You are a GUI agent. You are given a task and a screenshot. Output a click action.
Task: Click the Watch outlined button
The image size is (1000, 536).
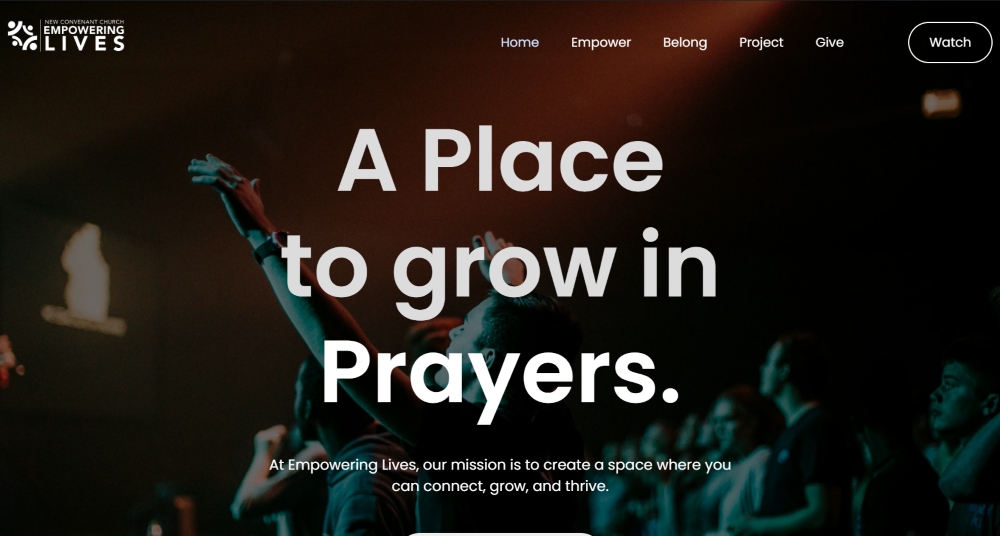pos(950,42)
